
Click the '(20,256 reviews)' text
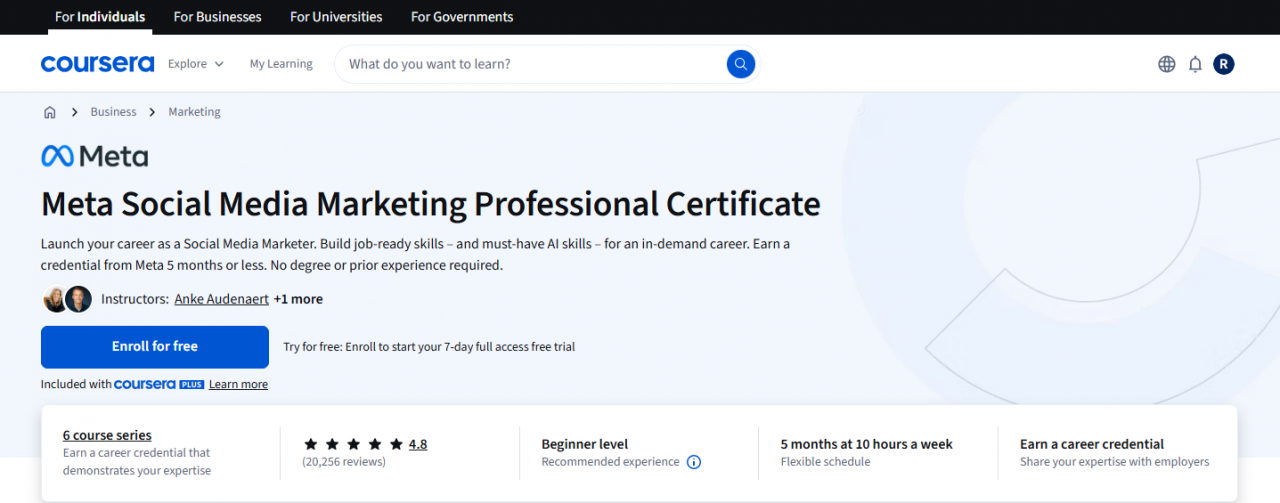[344, 462]
